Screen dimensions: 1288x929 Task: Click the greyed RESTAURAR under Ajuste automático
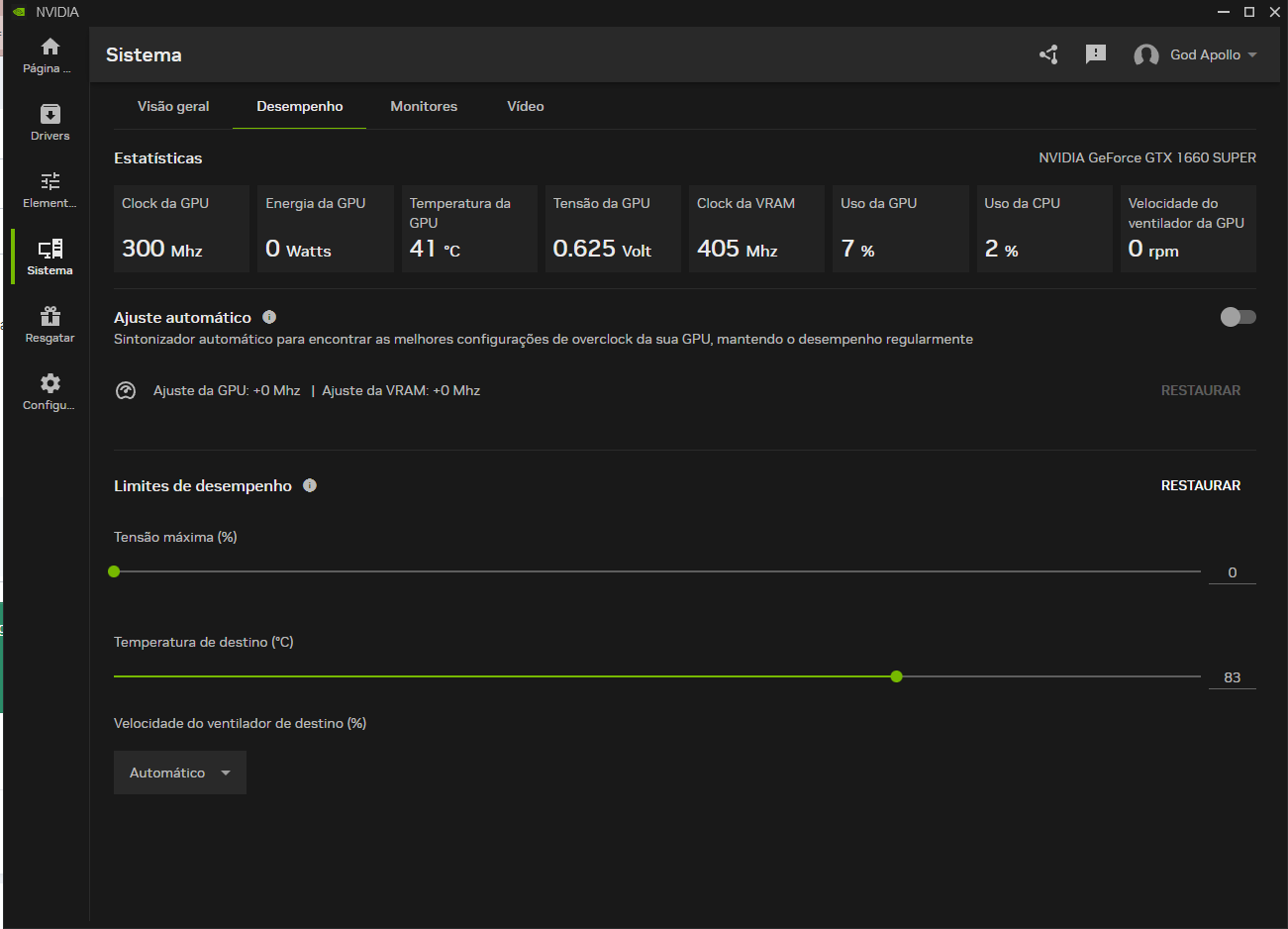pos(1201,390)
